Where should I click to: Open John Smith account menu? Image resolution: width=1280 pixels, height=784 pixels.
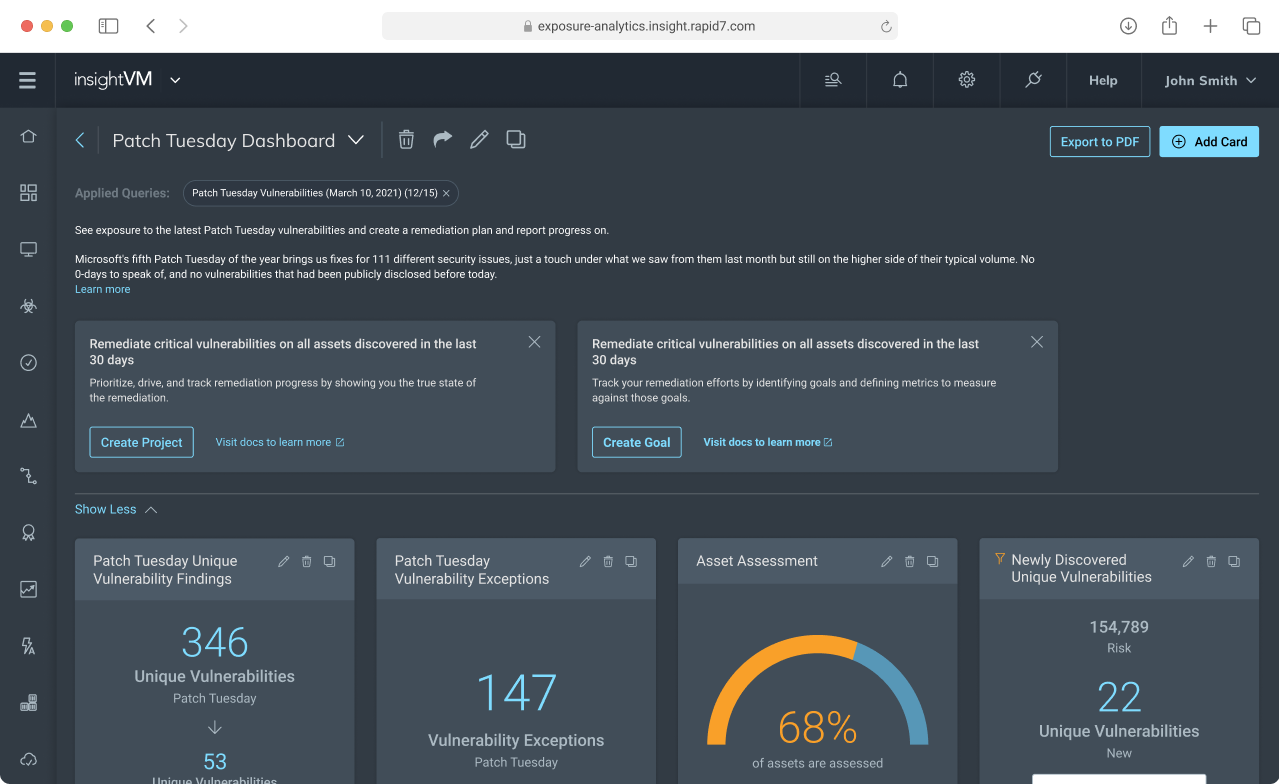[1210, 81]
